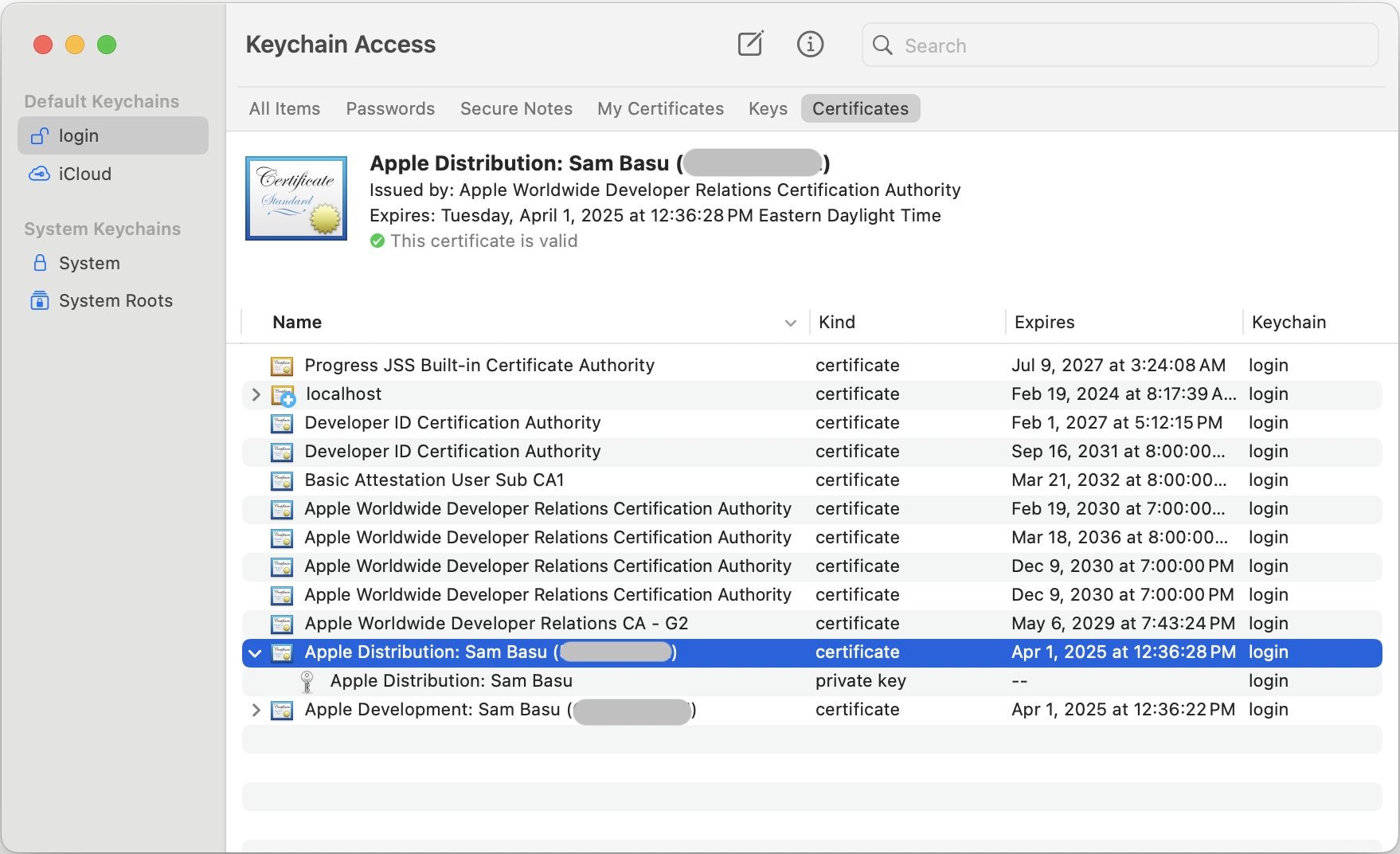Click the private key kind cell

click(x=861, y=681)
